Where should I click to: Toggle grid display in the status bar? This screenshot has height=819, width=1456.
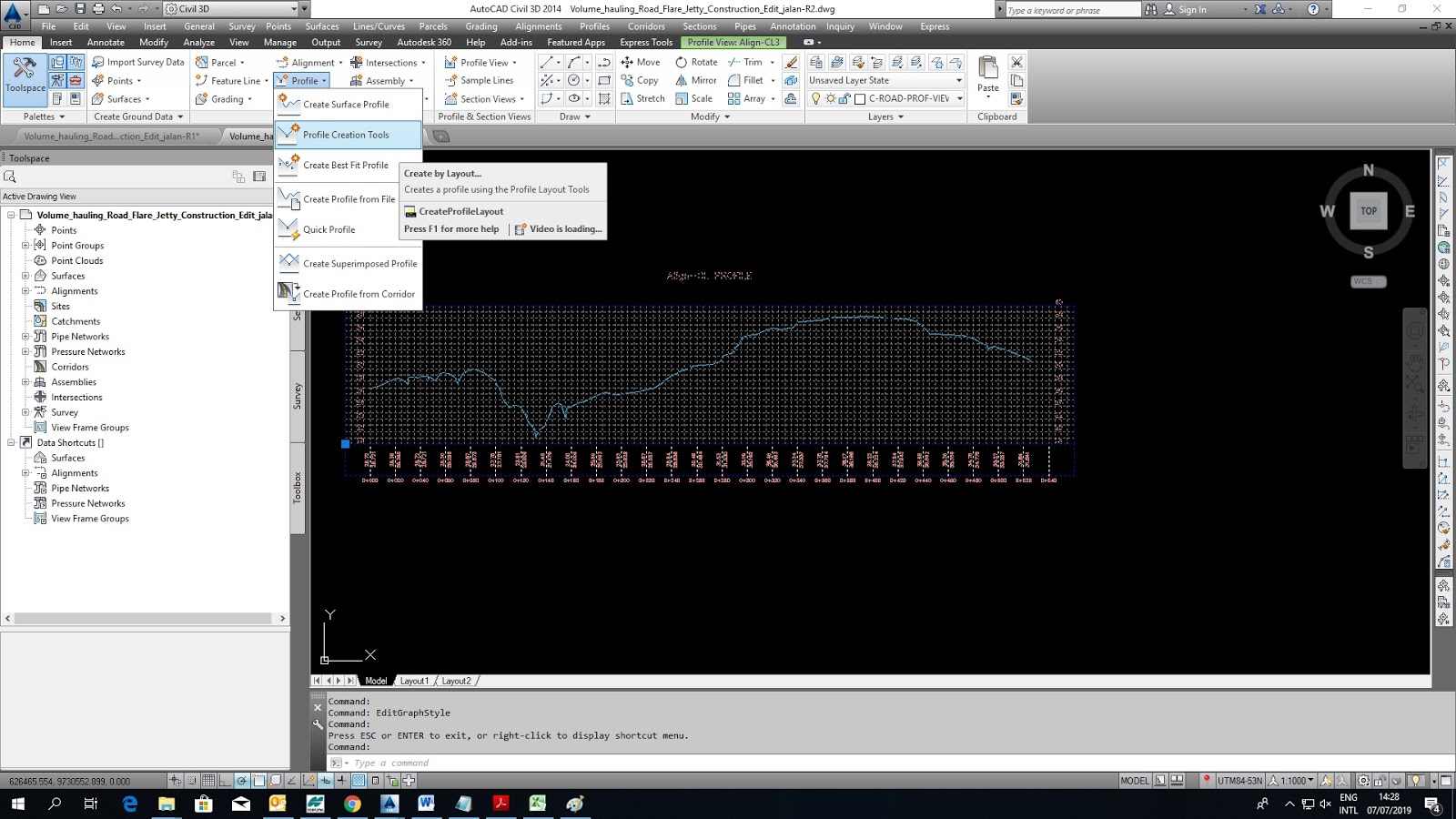click(208, 780)
